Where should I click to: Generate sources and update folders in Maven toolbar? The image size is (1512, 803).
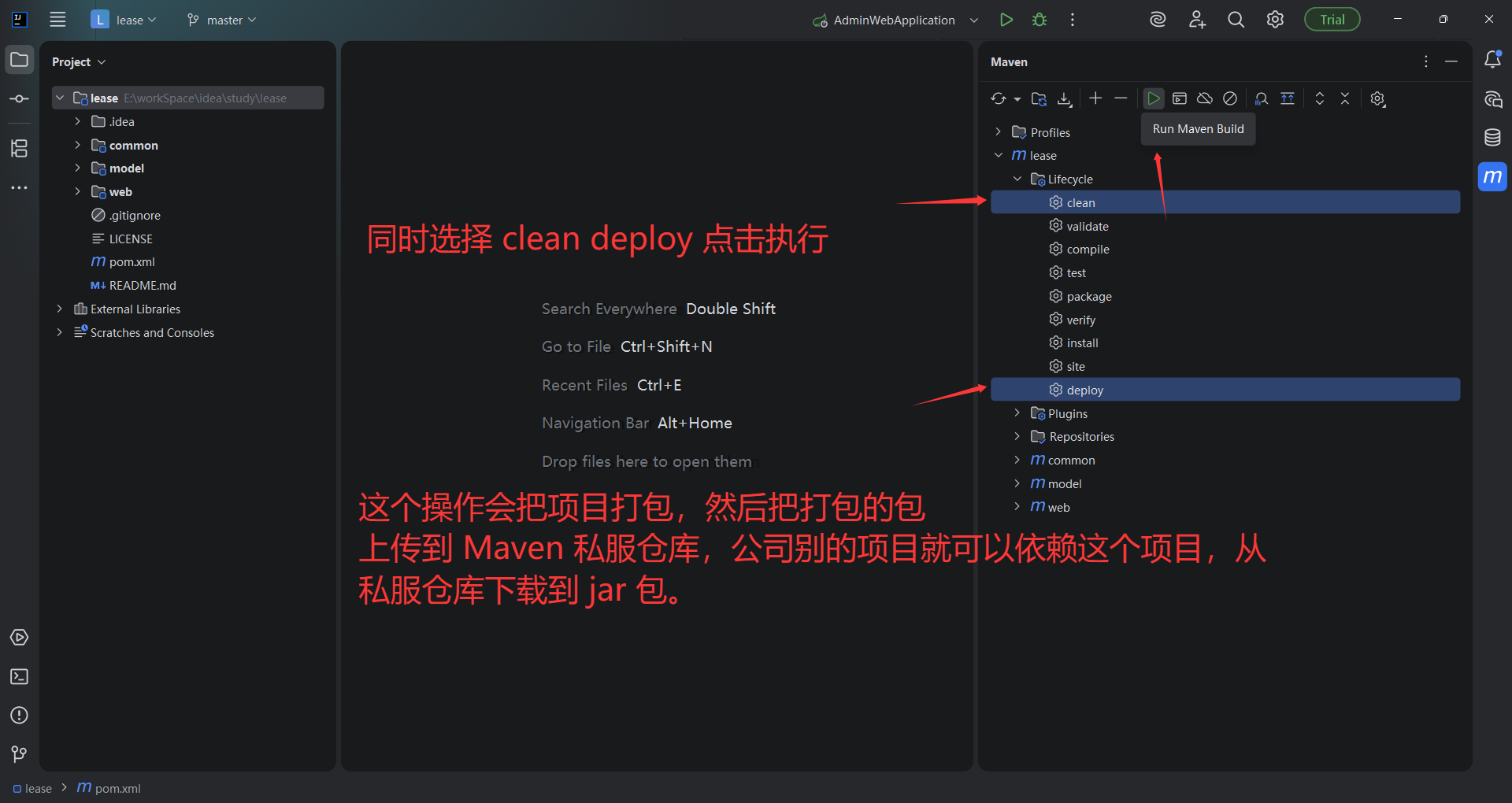1039,98
